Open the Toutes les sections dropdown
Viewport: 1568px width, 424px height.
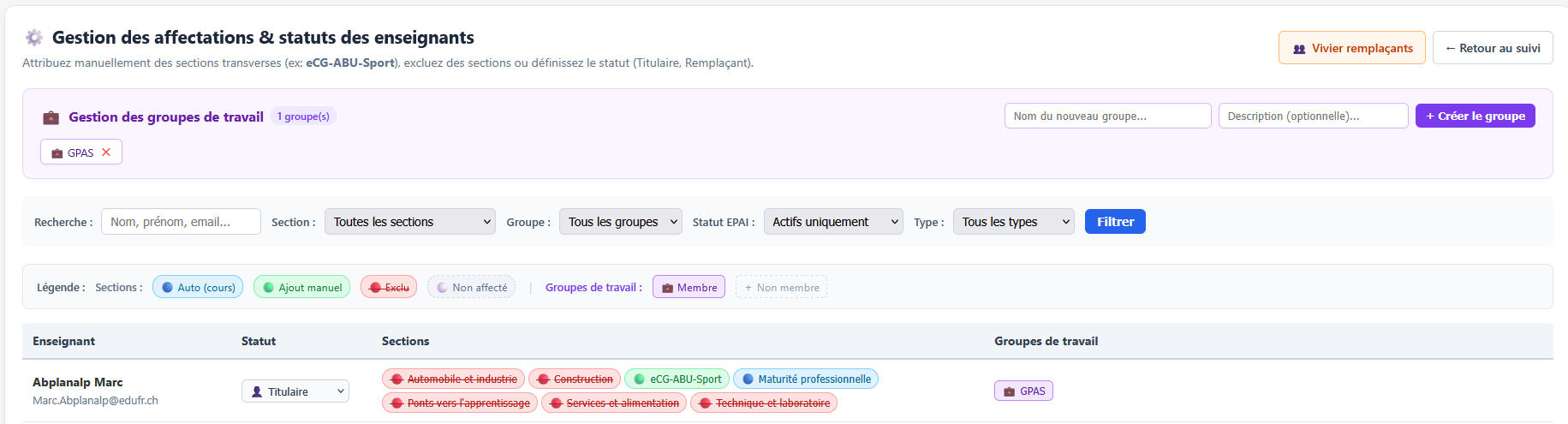tap(410, 222)
